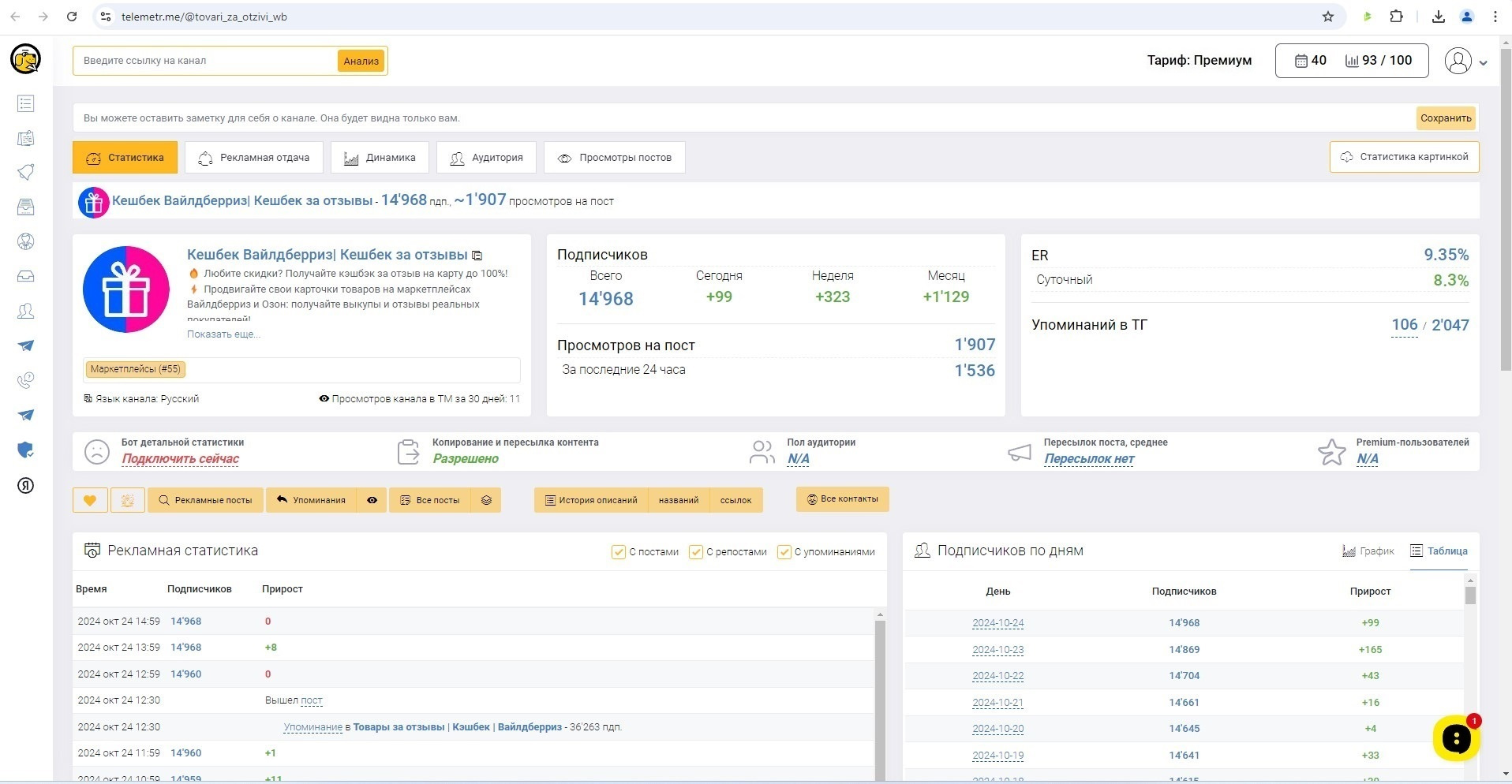The height and width of the screenshot is (784, 1512).
Task: Open Рекламные посты button
Action: [x=205, y=500]
